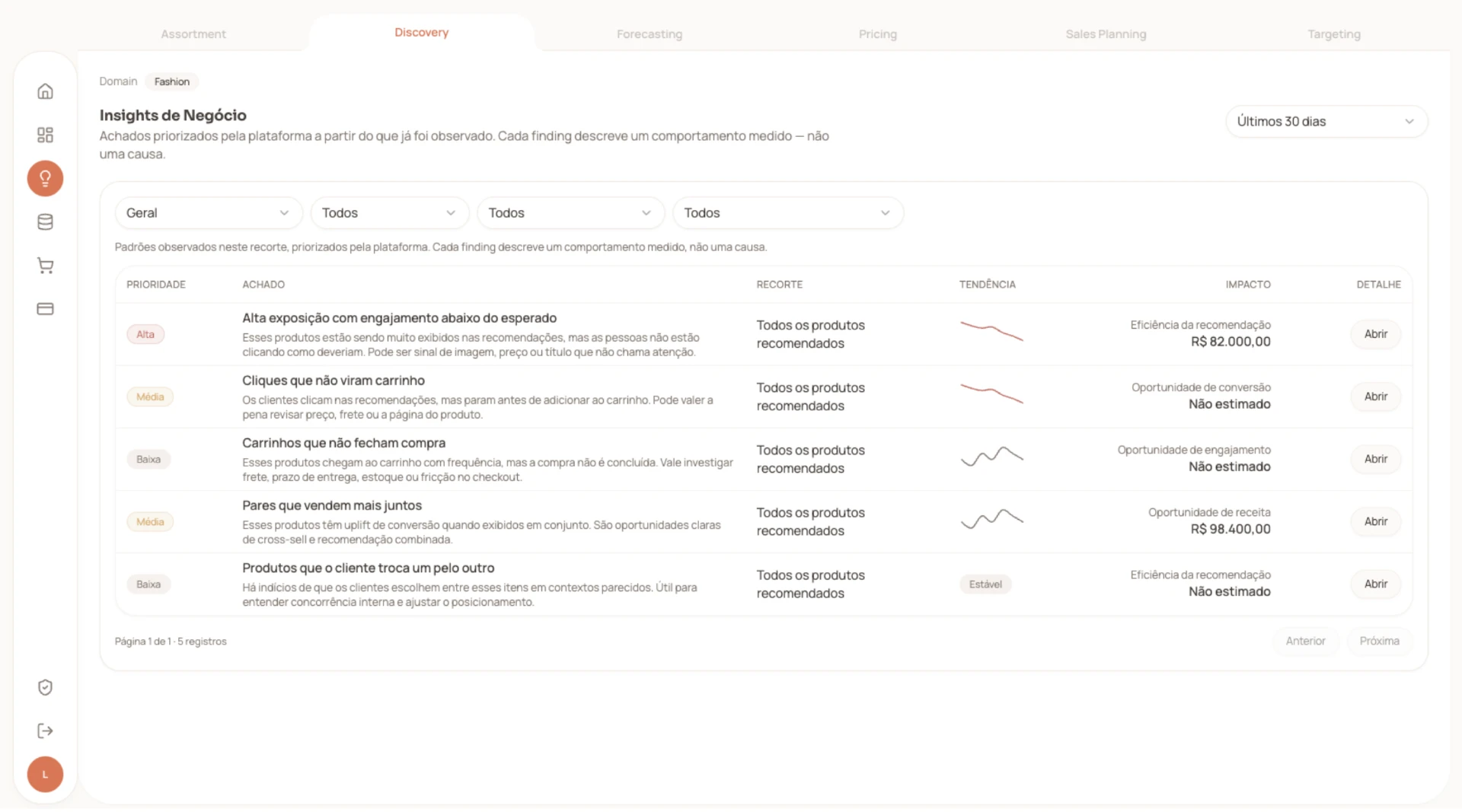Click the Próxima pagination button
This screenshot has width=1462, height=812.
1379,641
